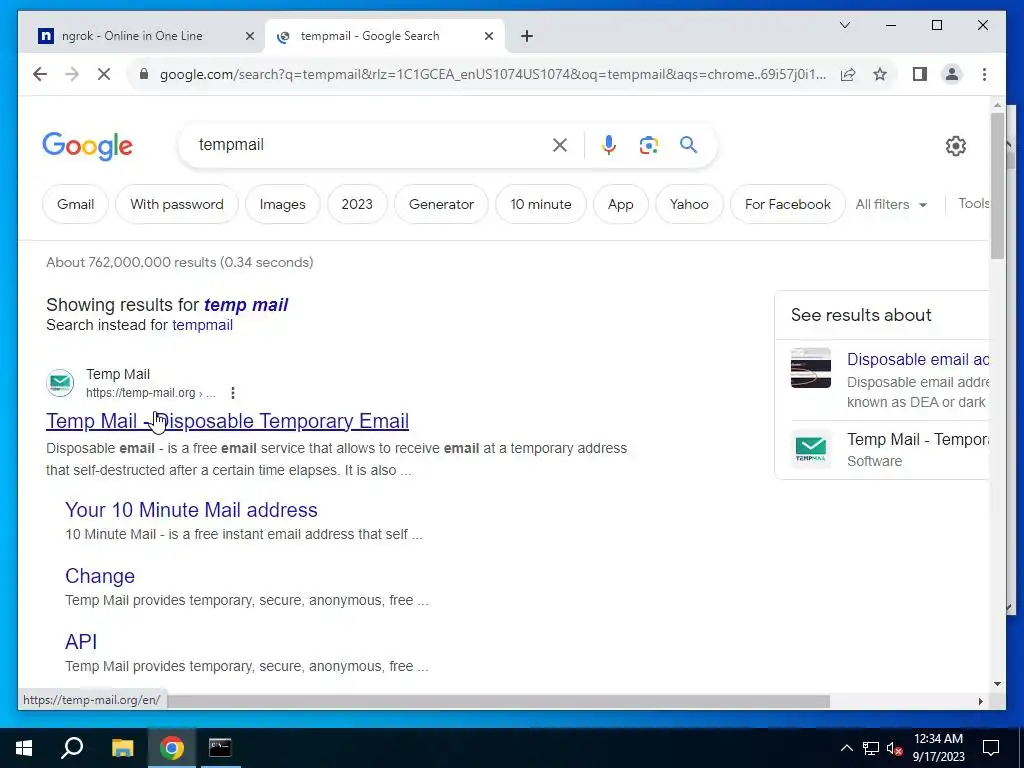Go to Google homepage via the logo
This screenshot has height=768, width=1024.
88,146
